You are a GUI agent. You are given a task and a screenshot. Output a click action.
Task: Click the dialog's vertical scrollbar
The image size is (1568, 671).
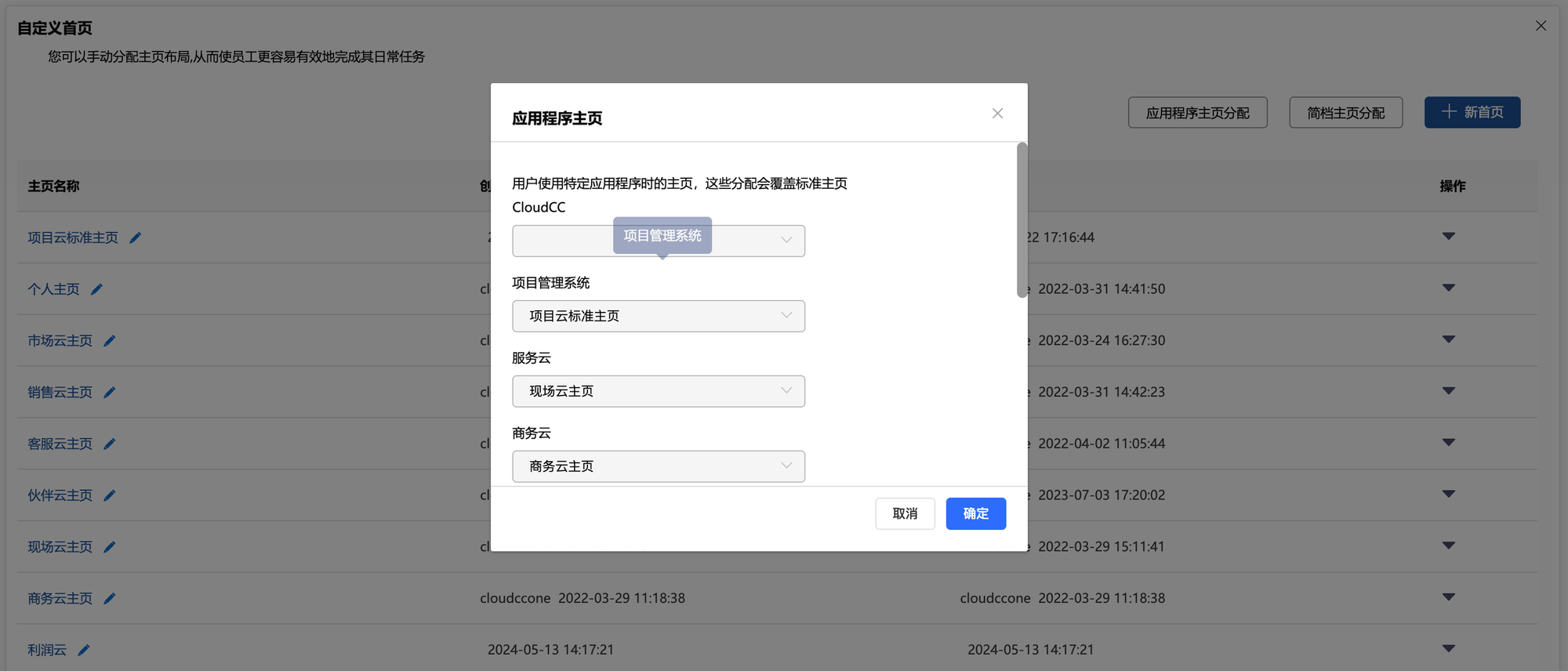(x=1022, y=219)
